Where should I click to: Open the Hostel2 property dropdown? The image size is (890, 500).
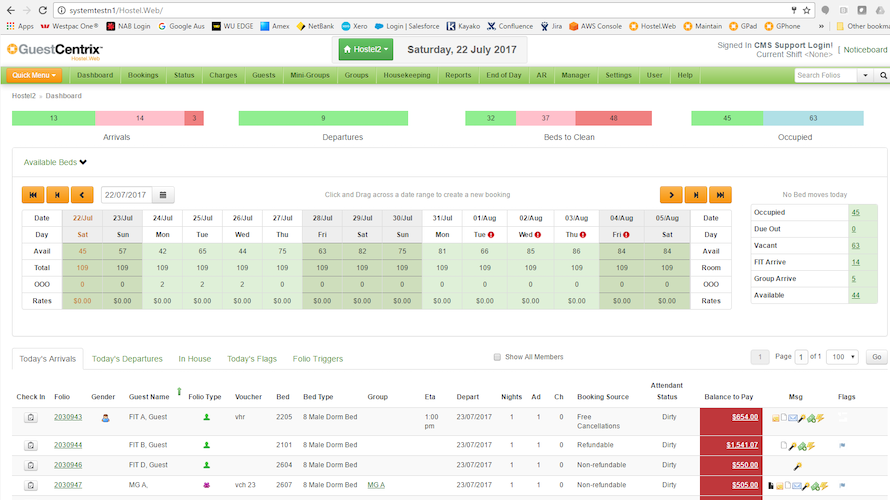tap(366, 49)
